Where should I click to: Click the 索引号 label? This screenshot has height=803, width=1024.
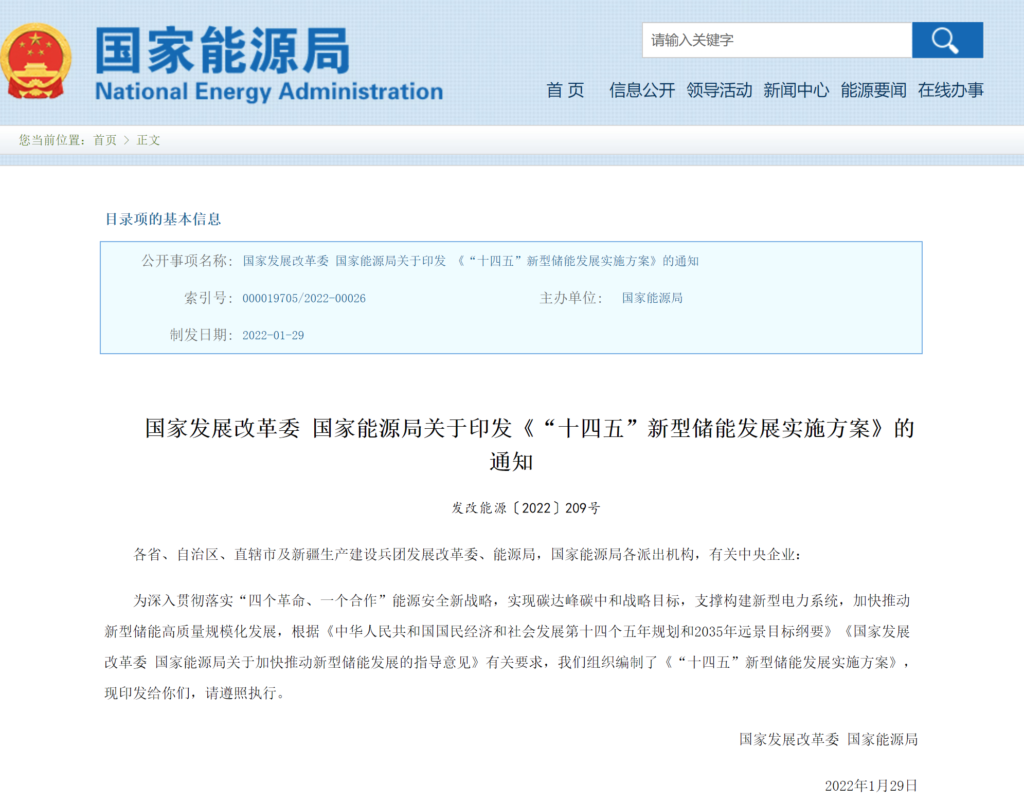coord(209,298)
